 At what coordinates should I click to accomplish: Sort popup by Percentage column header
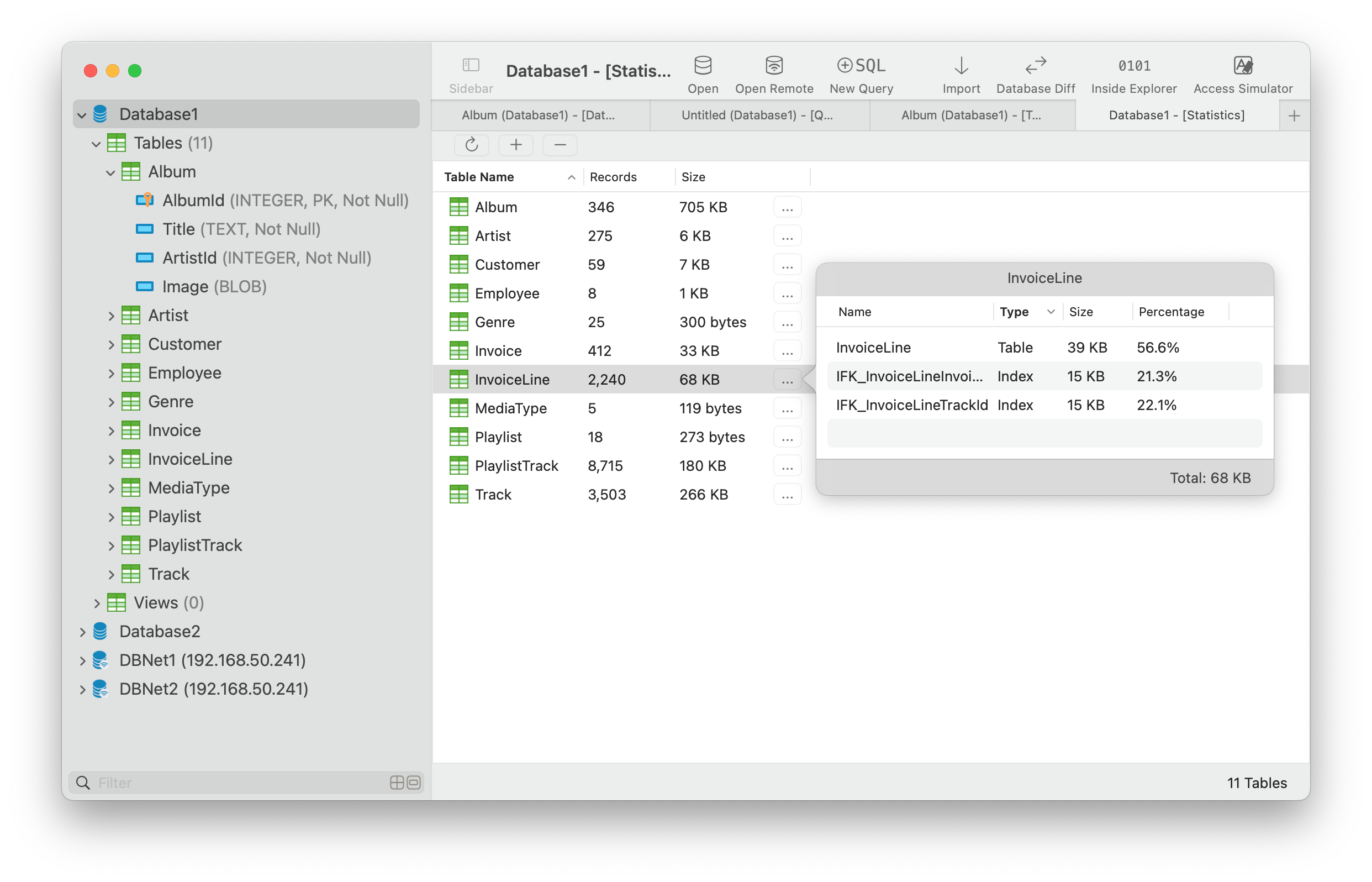coord(1180,312)
